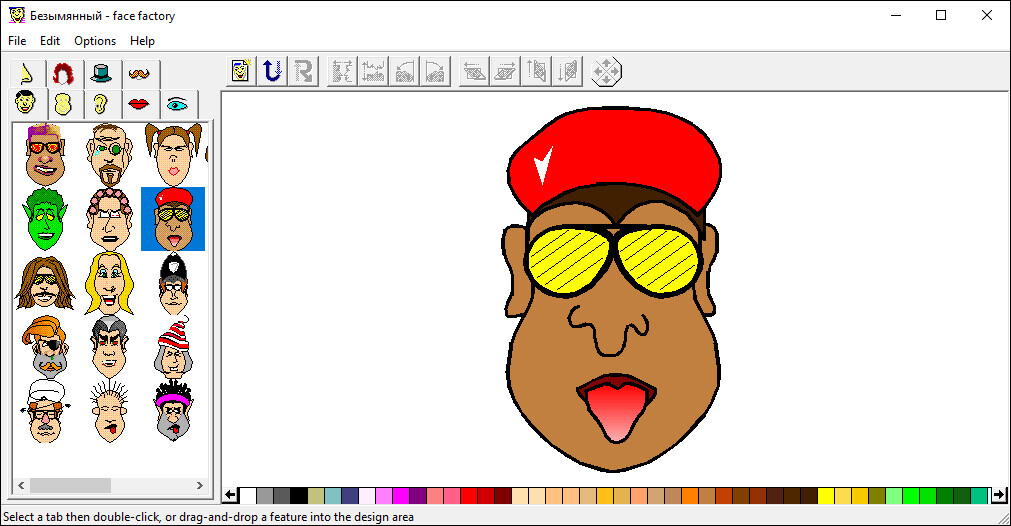Viewport: 1011px width, 526px height.
Task: Pick the blonde long-haired face thumbnail
Action: coord(108,283)
